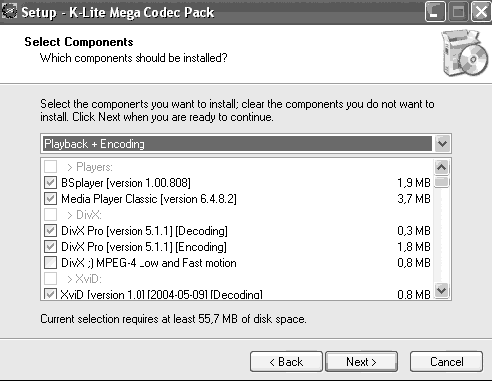Image resolution: width=492 pixels, height=381 pixels.
Task: Click the component list scrollbar thumb
Action: pos(442,182)
